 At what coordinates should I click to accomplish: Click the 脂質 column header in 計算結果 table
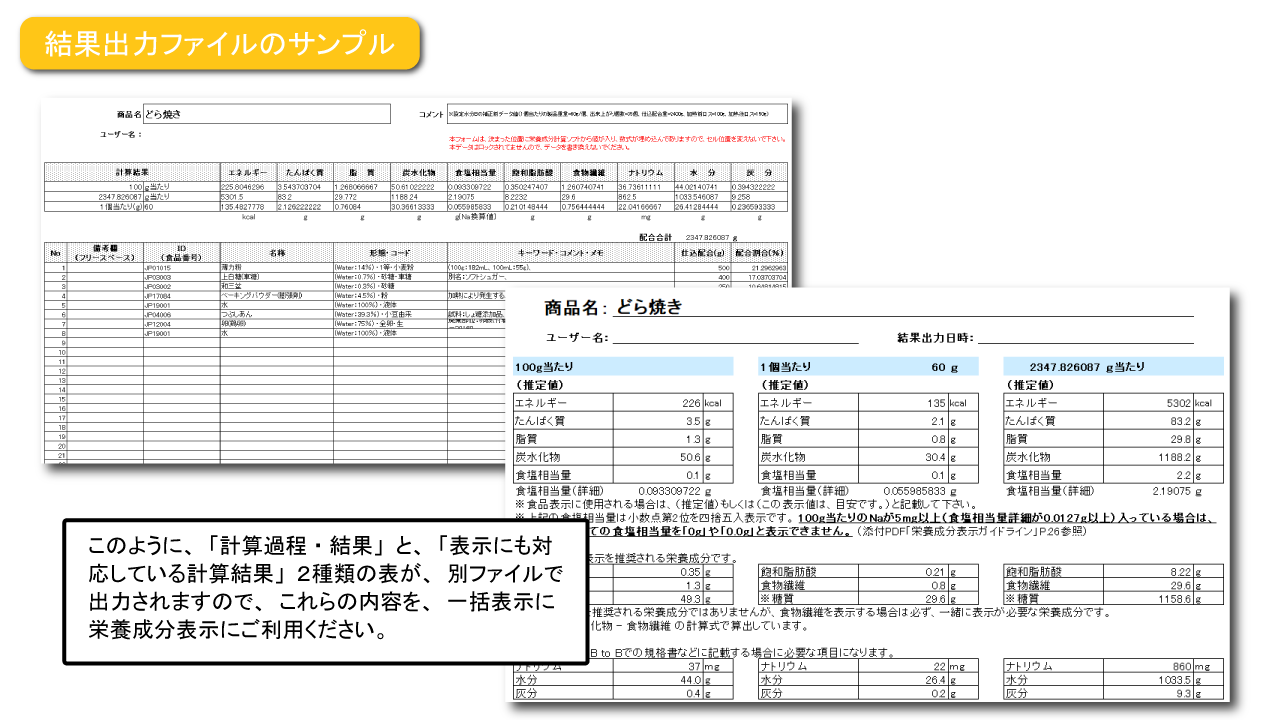coord(361,172)
